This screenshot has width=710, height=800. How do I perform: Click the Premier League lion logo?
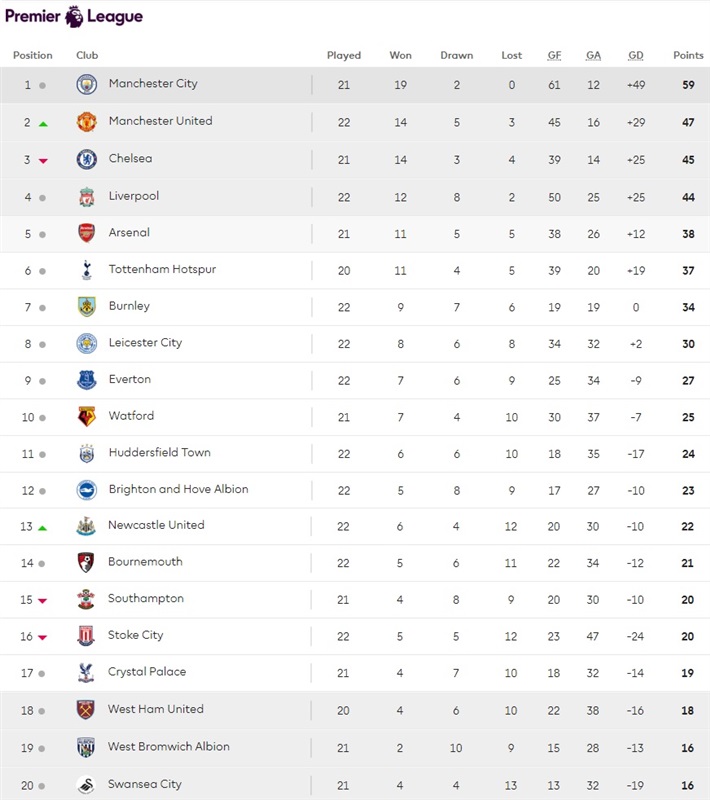(74, 16)
